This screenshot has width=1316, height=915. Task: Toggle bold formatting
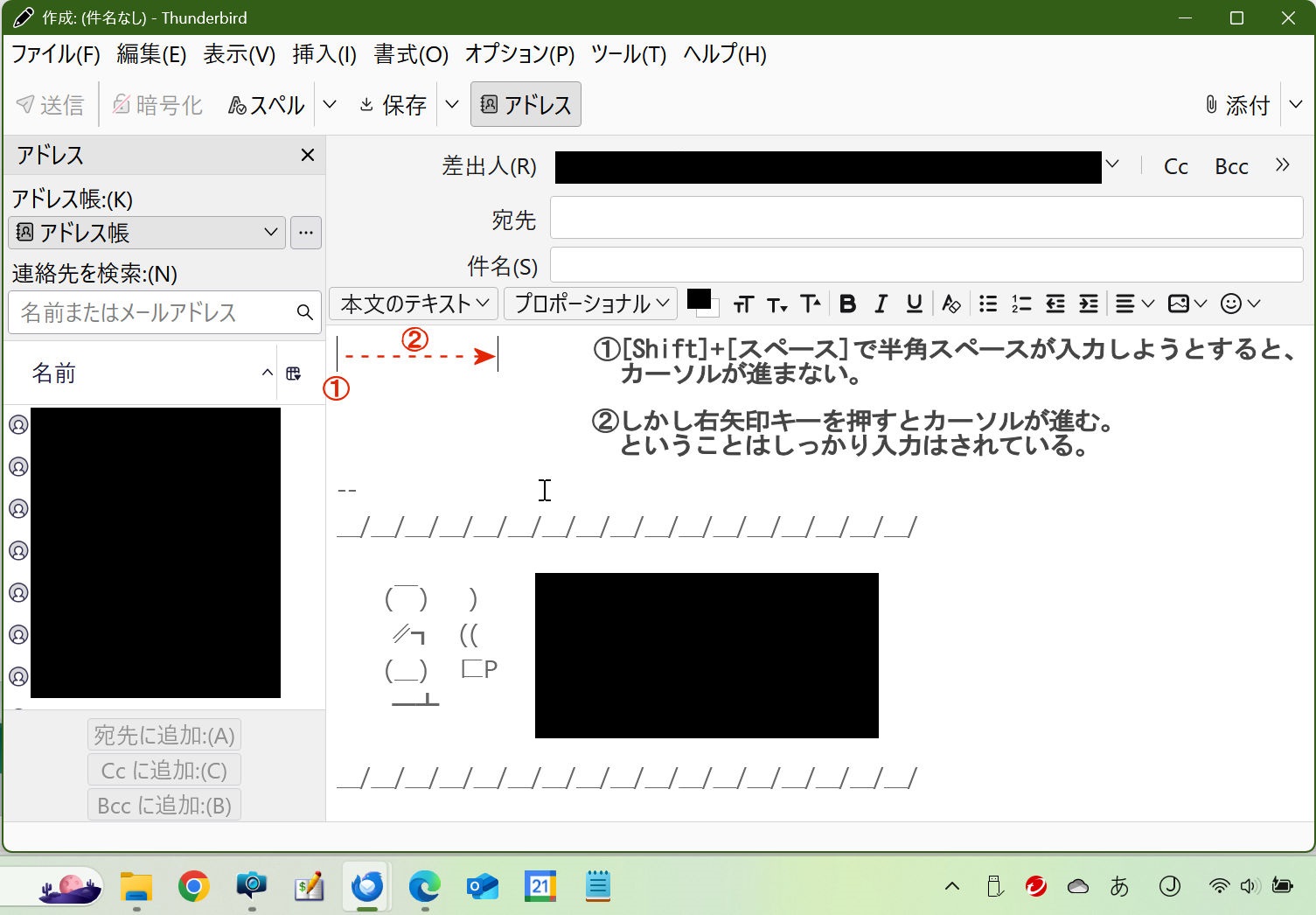pyautogui.click(x=846, y=304)
